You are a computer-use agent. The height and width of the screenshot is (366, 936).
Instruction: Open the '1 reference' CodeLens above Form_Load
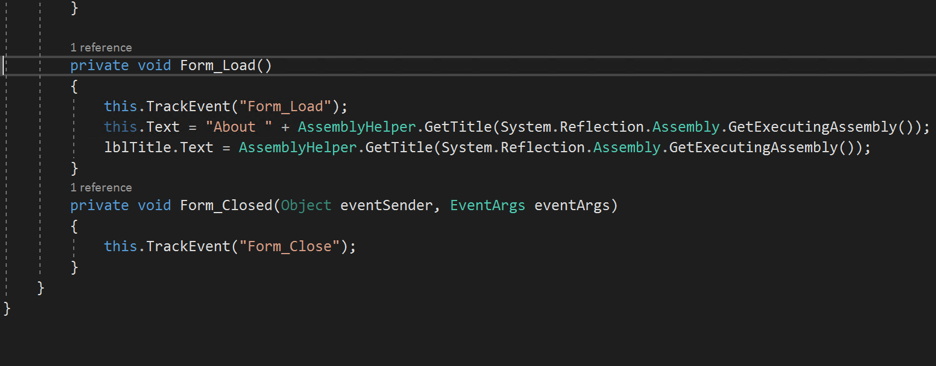(101, 47)
